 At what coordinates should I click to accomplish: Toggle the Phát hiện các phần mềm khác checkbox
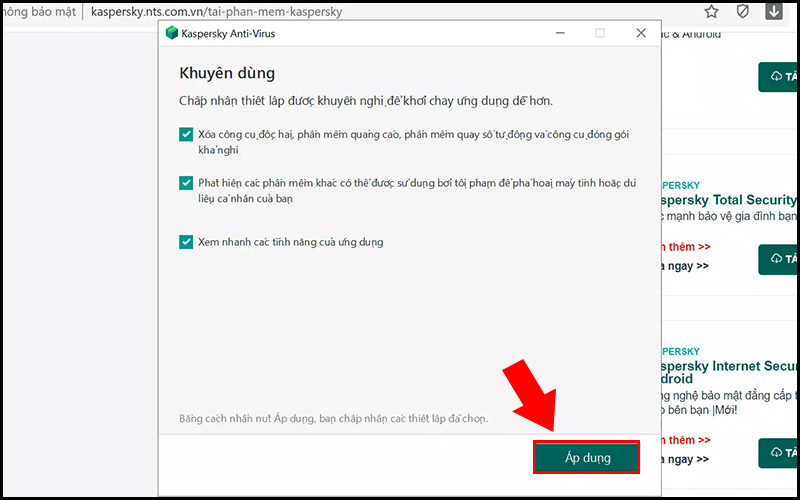[186, 183]
